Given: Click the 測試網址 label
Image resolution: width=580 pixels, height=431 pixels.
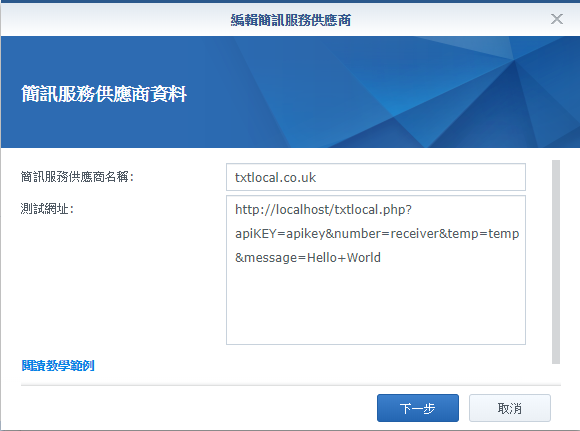Looking at the screenshot, I should (x=47, y=209).
